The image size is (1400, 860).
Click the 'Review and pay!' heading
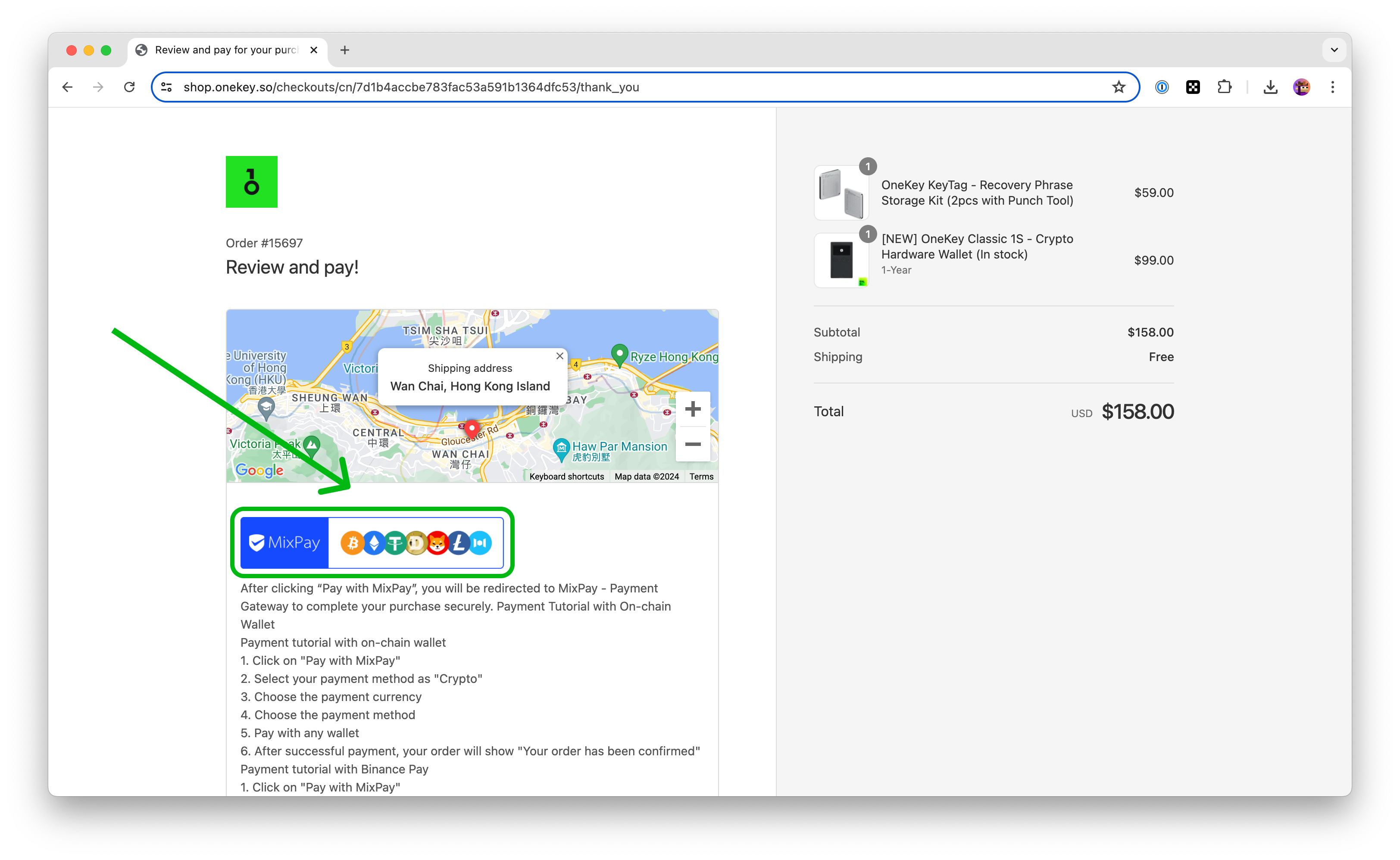tap(292, 267)
